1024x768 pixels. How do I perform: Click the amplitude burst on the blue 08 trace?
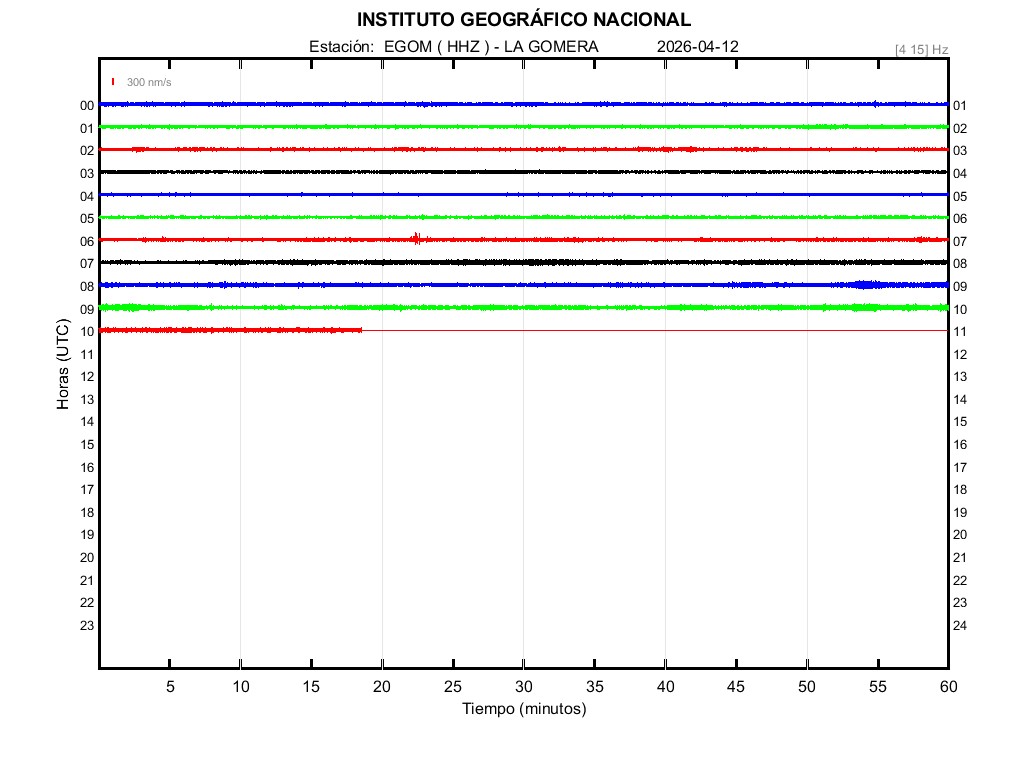coord(865,285)
